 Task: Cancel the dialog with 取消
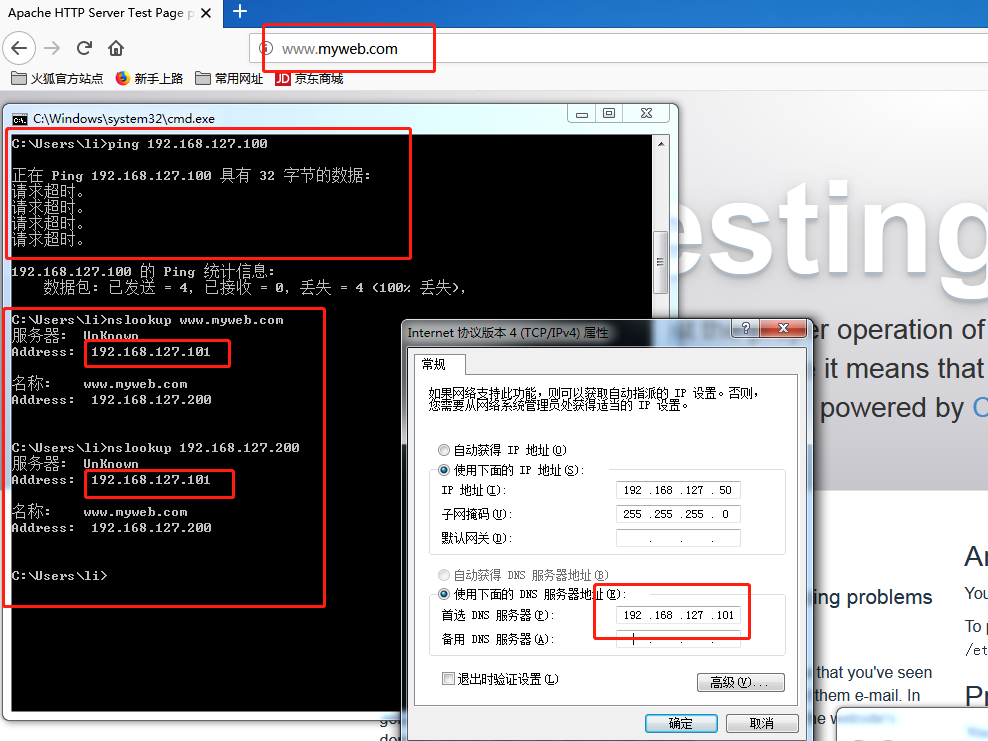[x=762, y=723]
